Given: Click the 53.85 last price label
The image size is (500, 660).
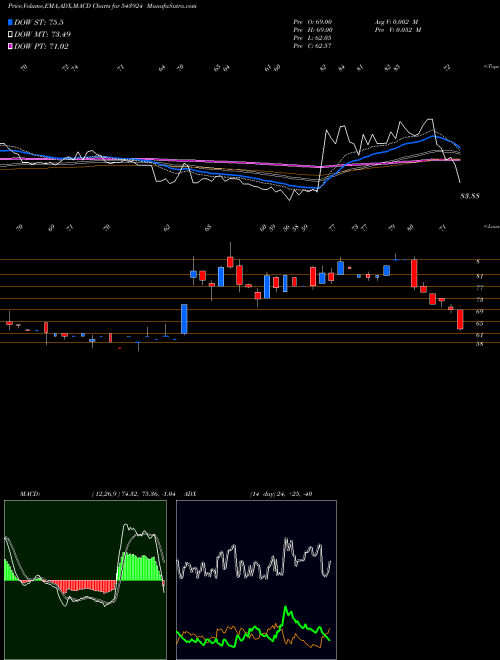Looking at the screenshot, I should pyautogui.click(x=470, y=196).
